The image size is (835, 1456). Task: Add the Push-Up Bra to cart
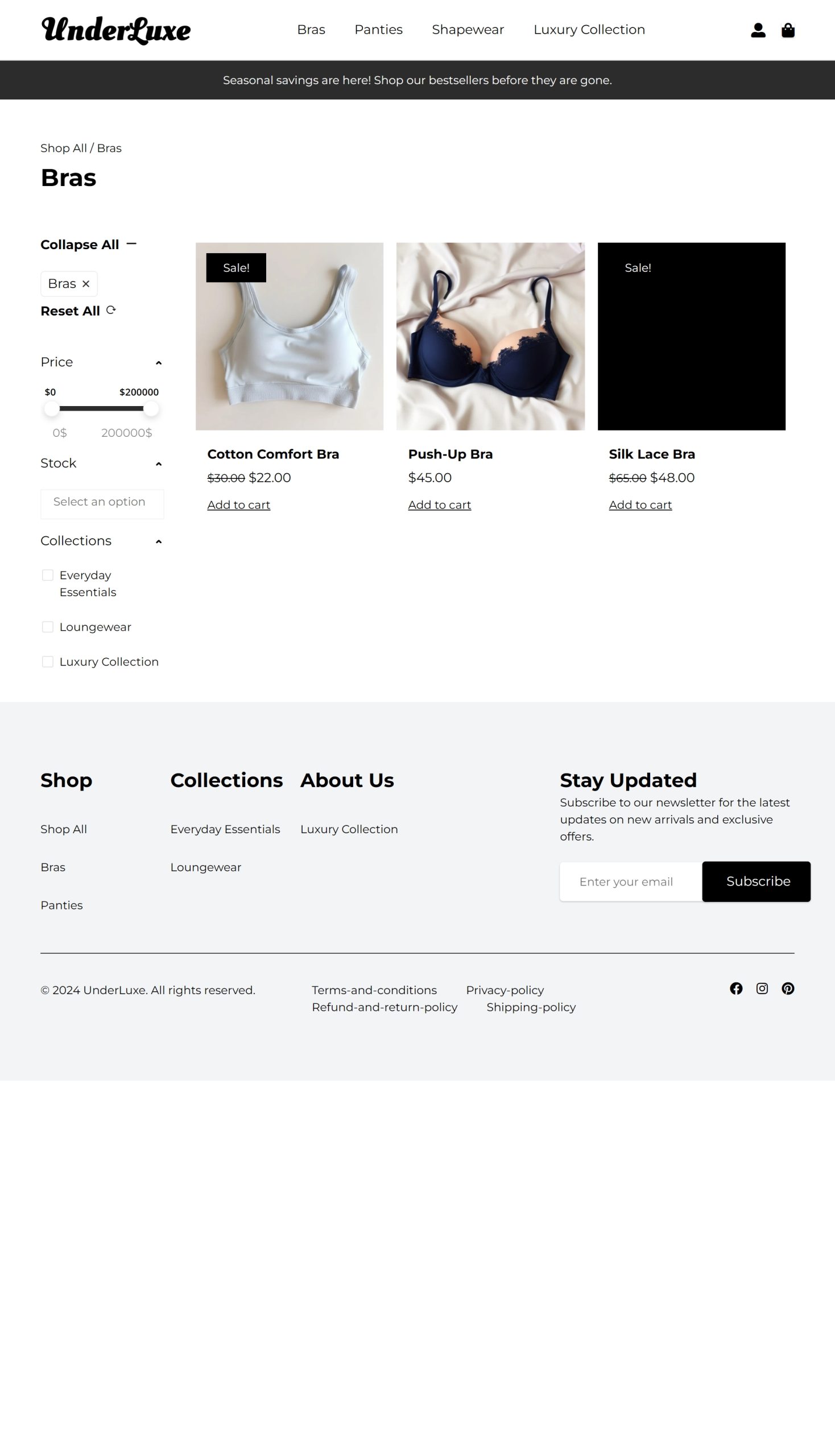point(439,504)
